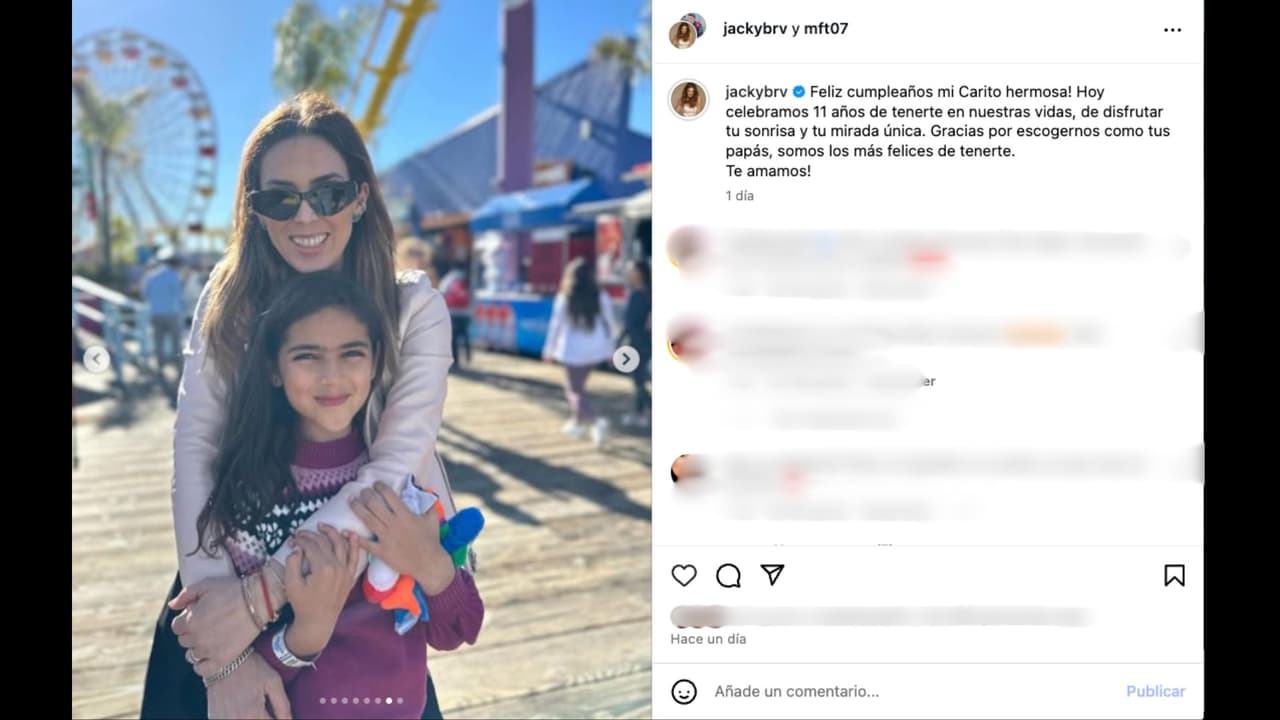Click the 'Hace un día' post timestamp
The height and width of the screenshot is (720, 1280).
pos(708,639)
